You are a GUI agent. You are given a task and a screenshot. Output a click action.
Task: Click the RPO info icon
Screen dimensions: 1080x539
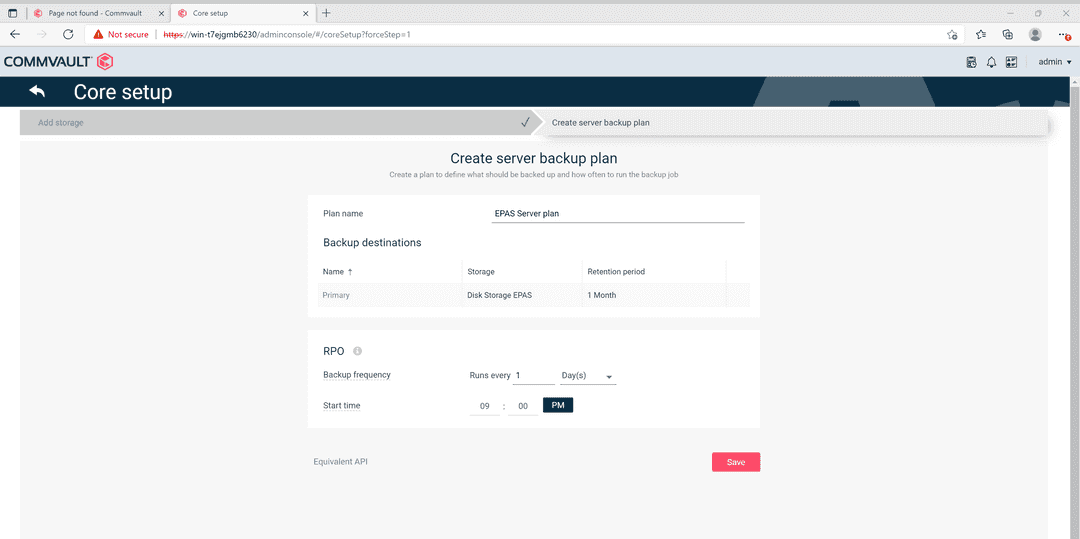pos(357,351)
